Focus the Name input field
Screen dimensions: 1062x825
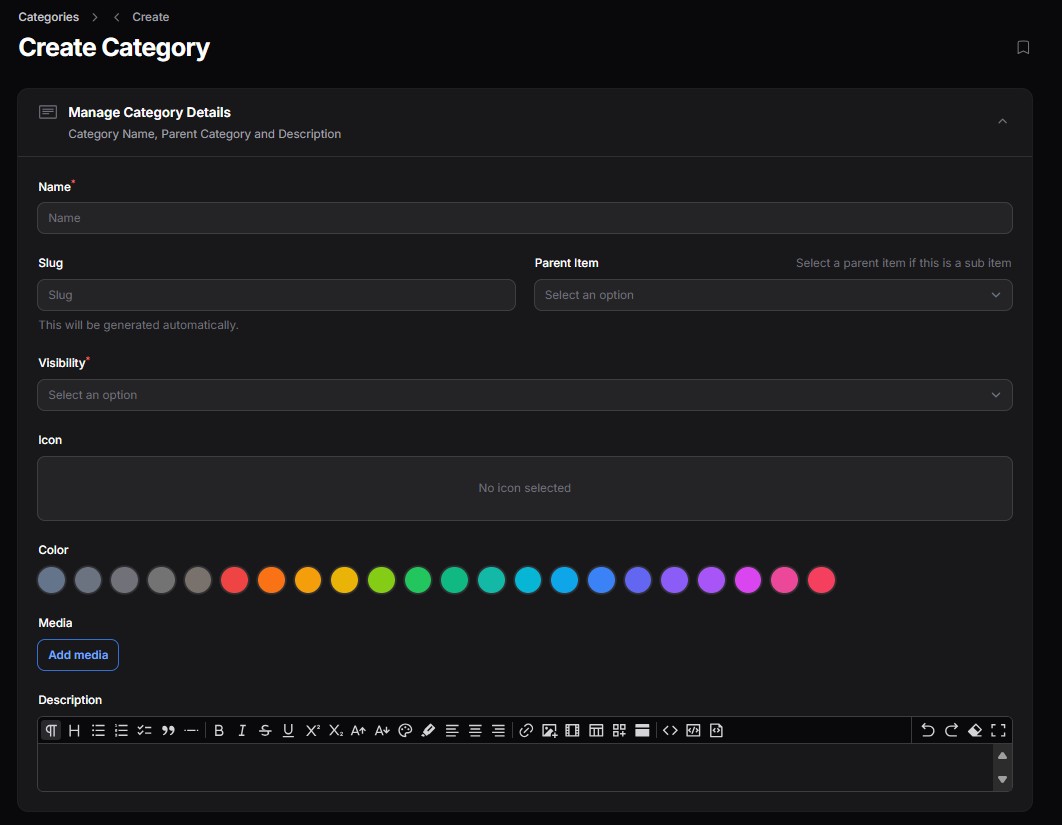[525, 218]
